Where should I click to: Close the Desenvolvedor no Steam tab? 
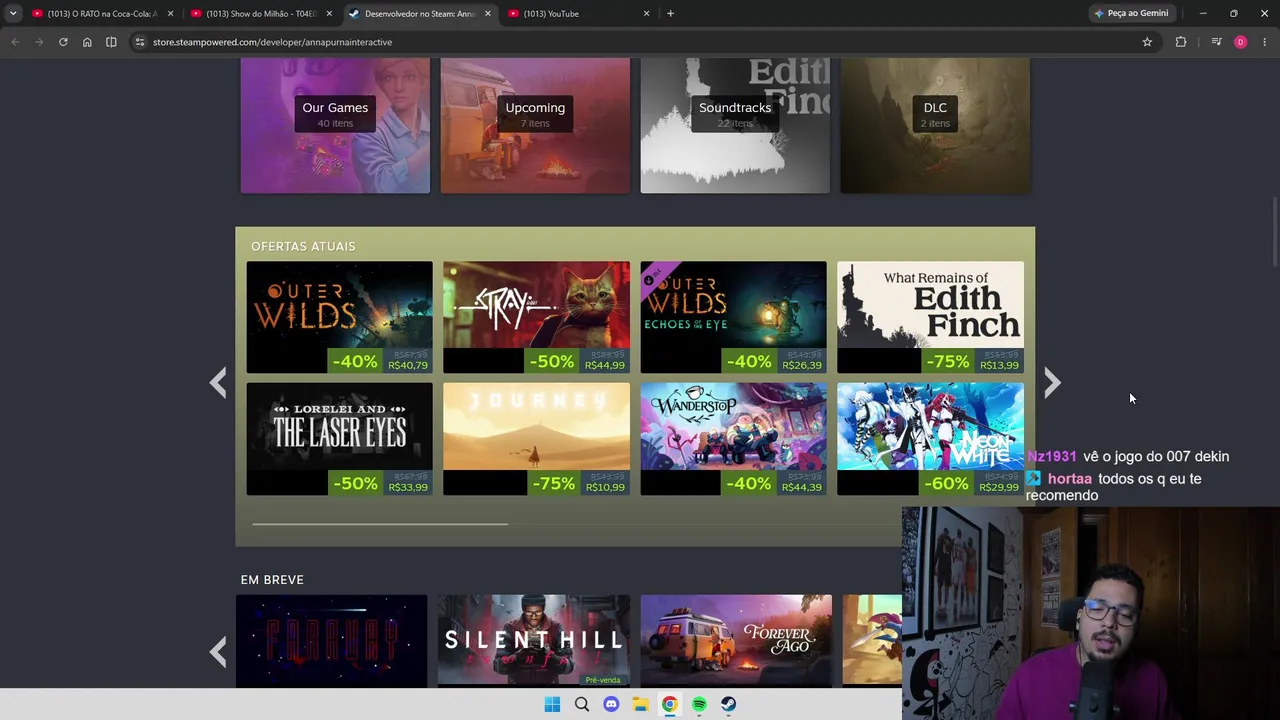pos(488,13)
